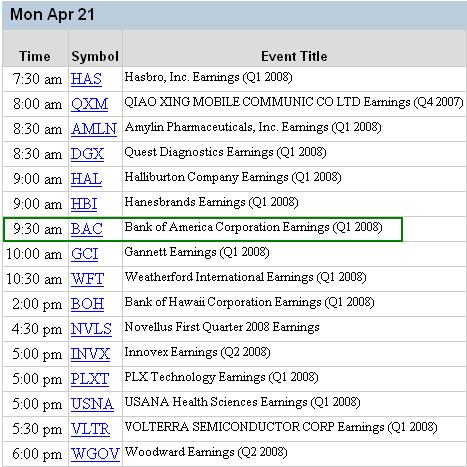
Task: Open HAL Halliburton symbol link
Action: (x=86, y=179)
